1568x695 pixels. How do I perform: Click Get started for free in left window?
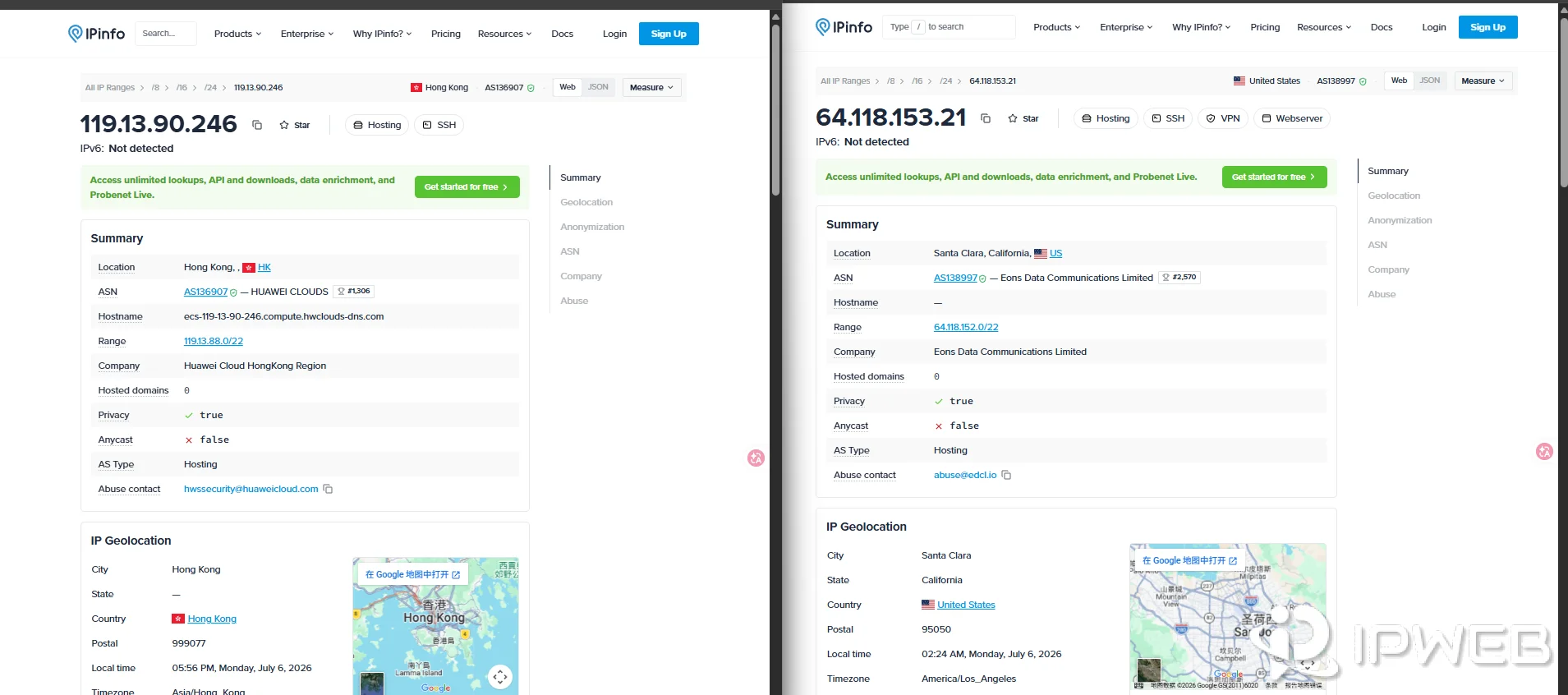click(x=467, y=186)
